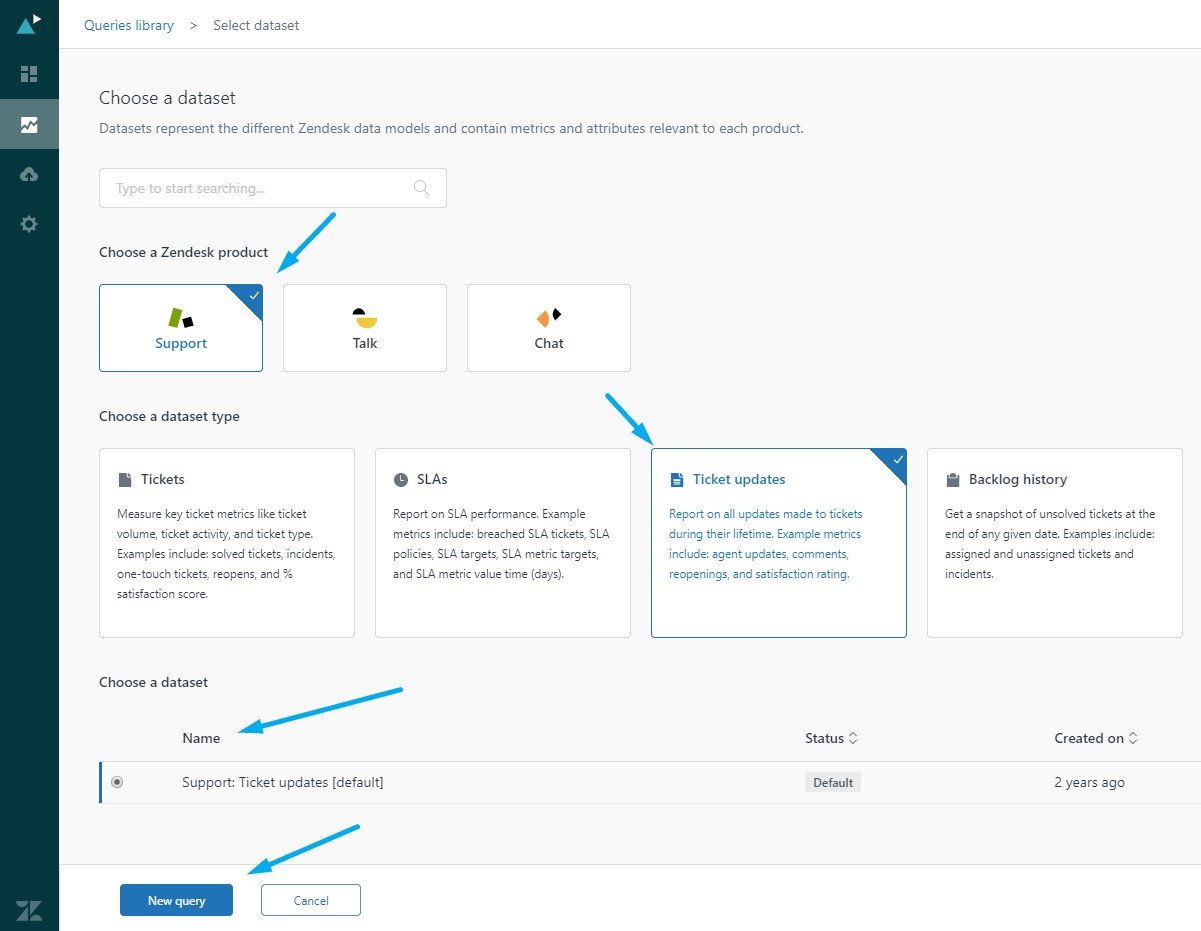Click the magnifier icon in search box
The height and width of the screenshot is (931, 1201).
[x=421, y=188]
